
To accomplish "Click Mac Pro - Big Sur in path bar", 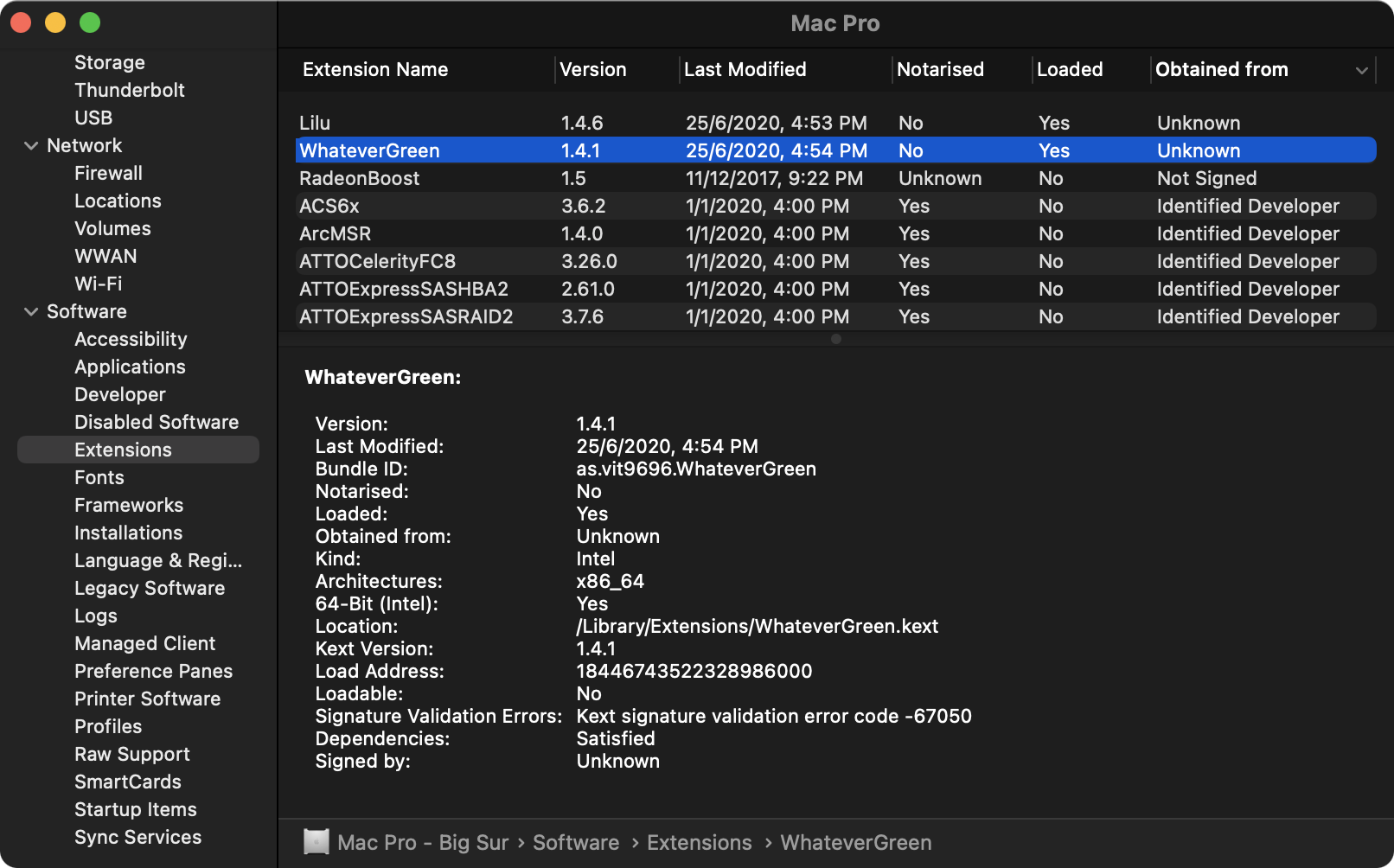I will 423,842.
